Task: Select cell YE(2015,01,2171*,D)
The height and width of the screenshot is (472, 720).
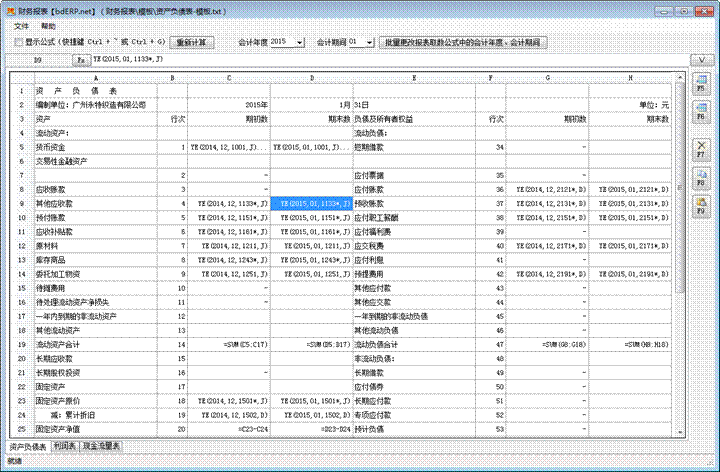Action: pos(630,246)
